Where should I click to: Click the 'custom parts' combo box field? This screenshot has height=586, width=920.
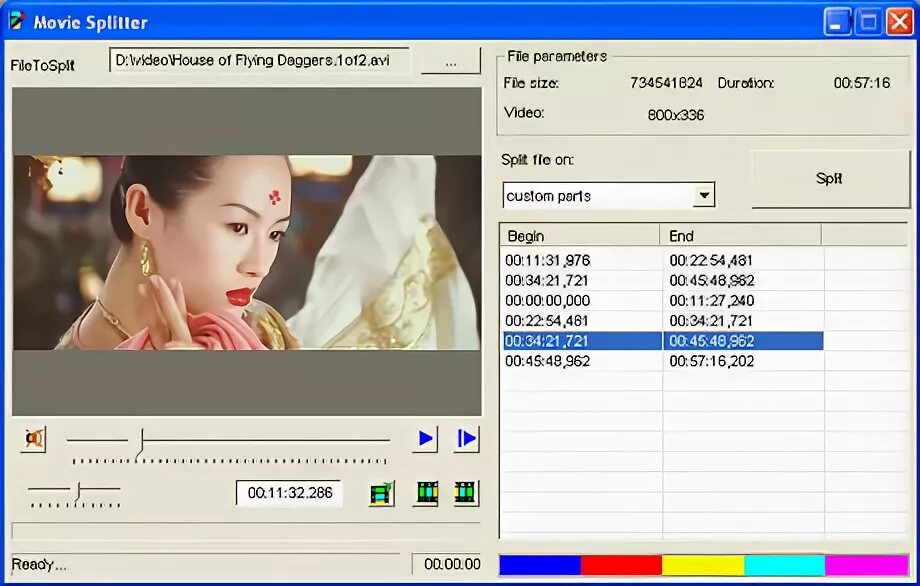point(608,195)
